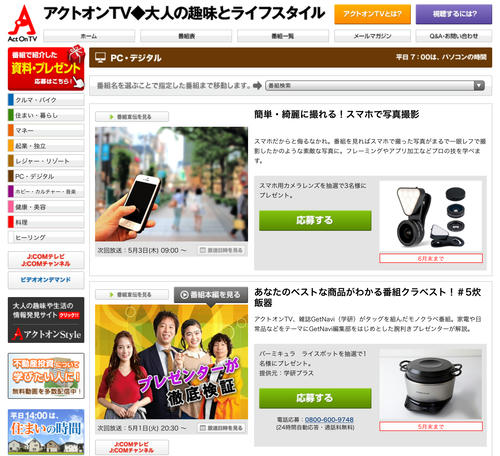Open the 視聴するには? purple button

(x=454, y=14)
